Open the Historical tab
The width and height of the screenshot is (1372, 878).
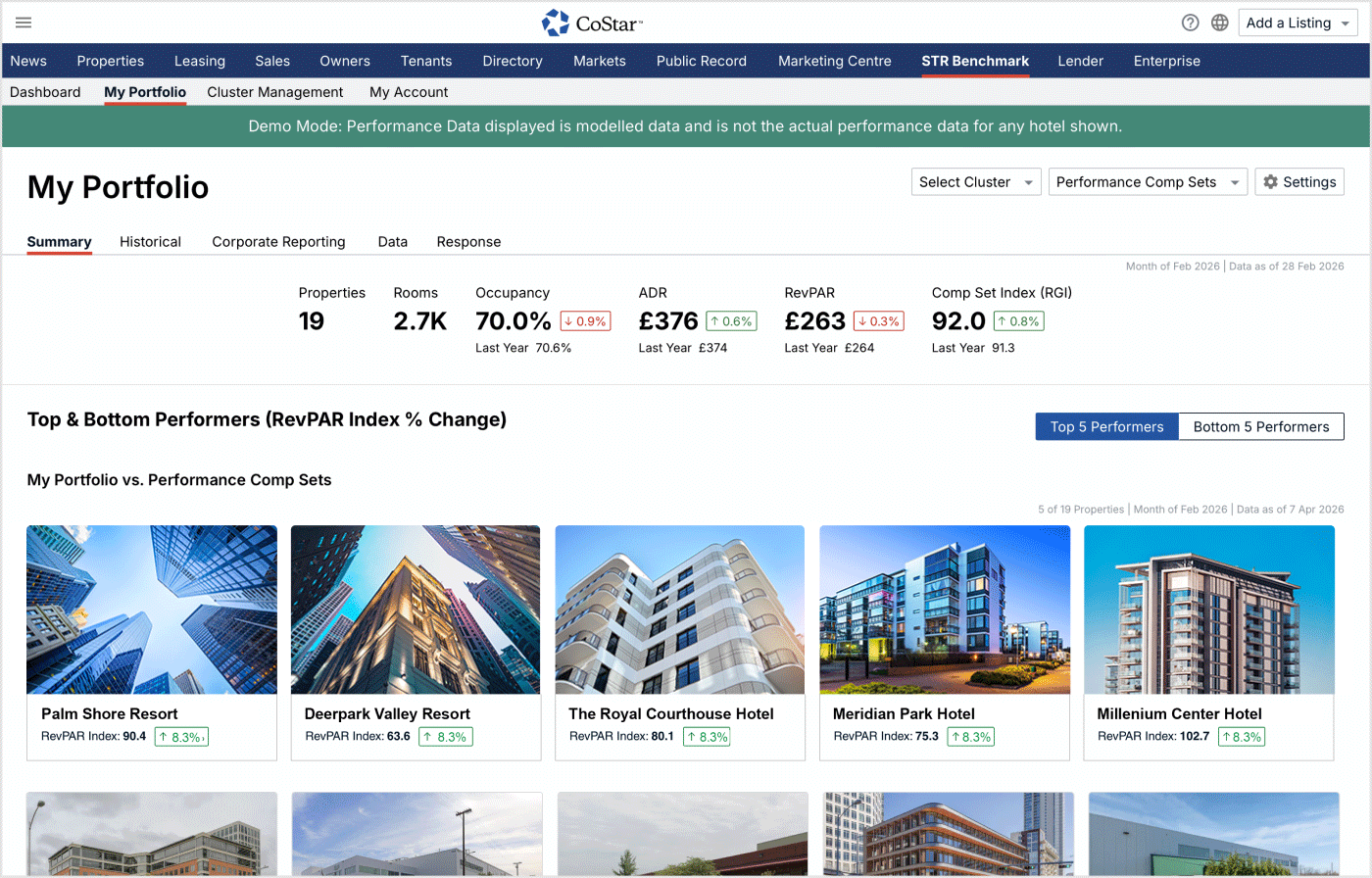pos(150,242)
